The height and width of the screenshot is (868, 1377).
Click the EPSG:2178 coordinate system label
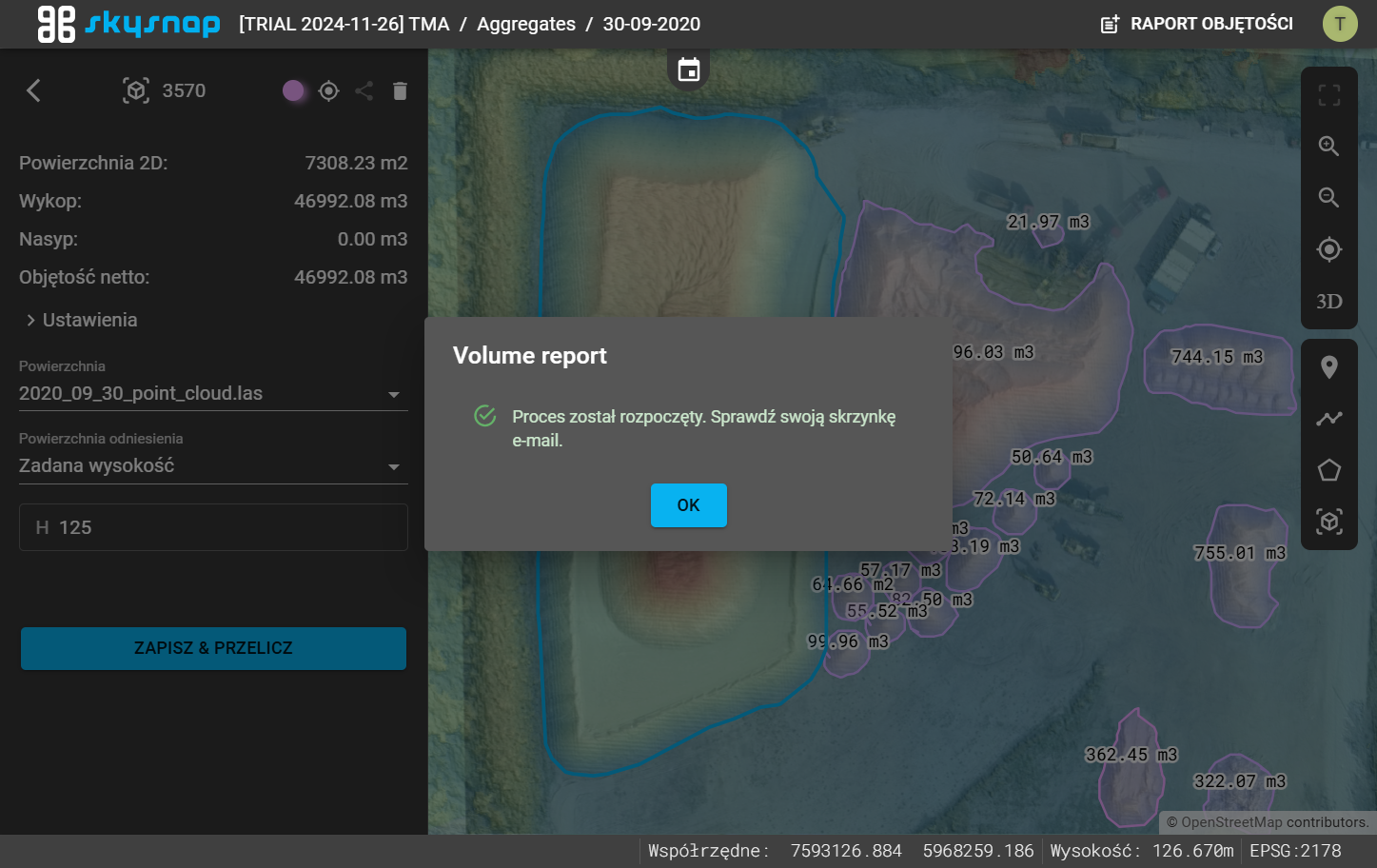(x=1295, y=851)
